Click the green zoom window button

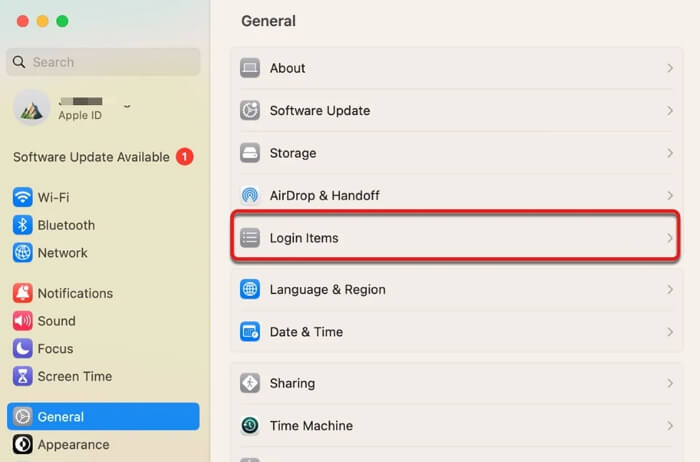[x=62, y=21]
